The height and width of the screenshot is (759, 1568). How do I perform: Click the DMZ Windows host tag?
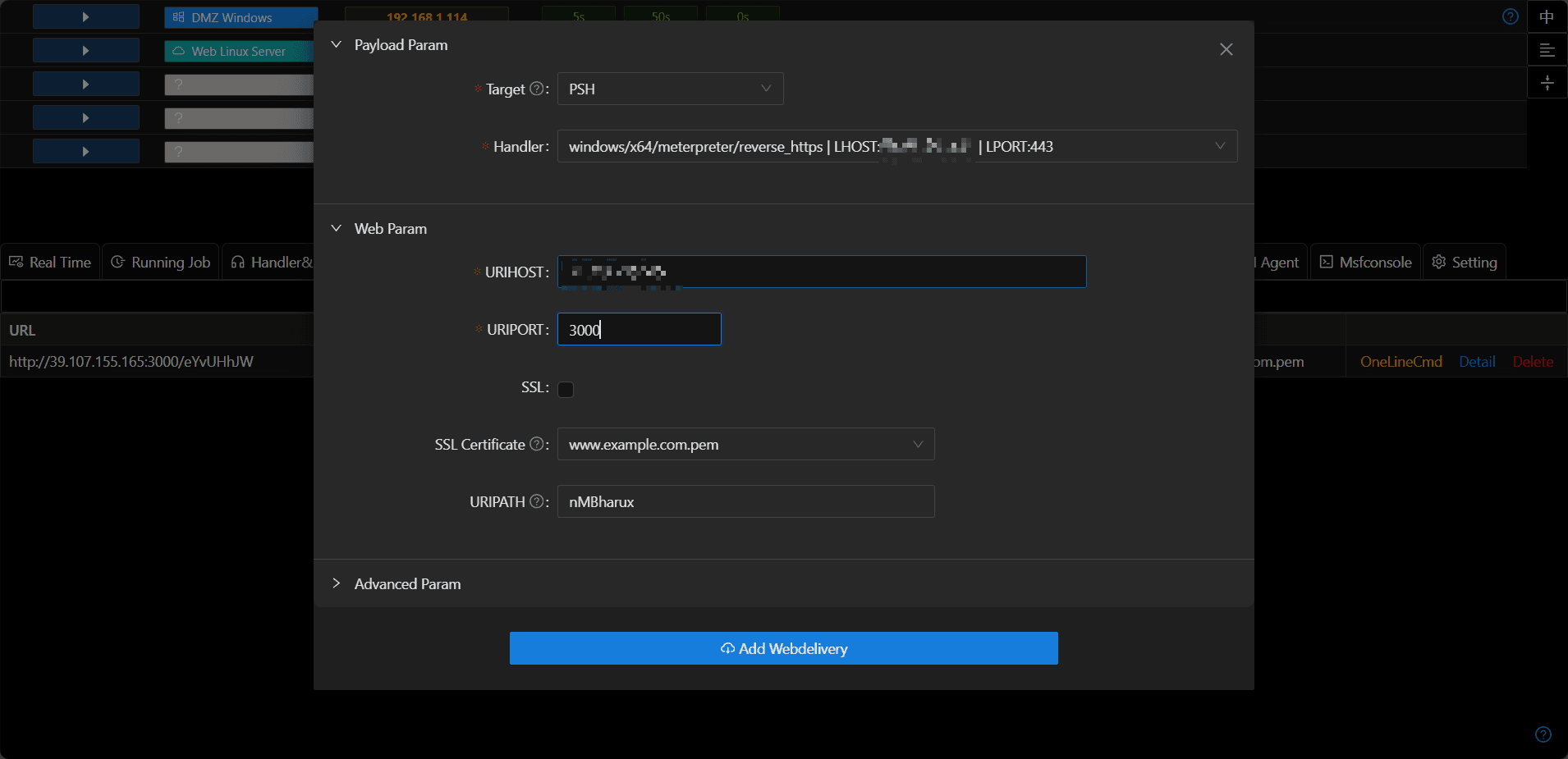coord(240,17)
